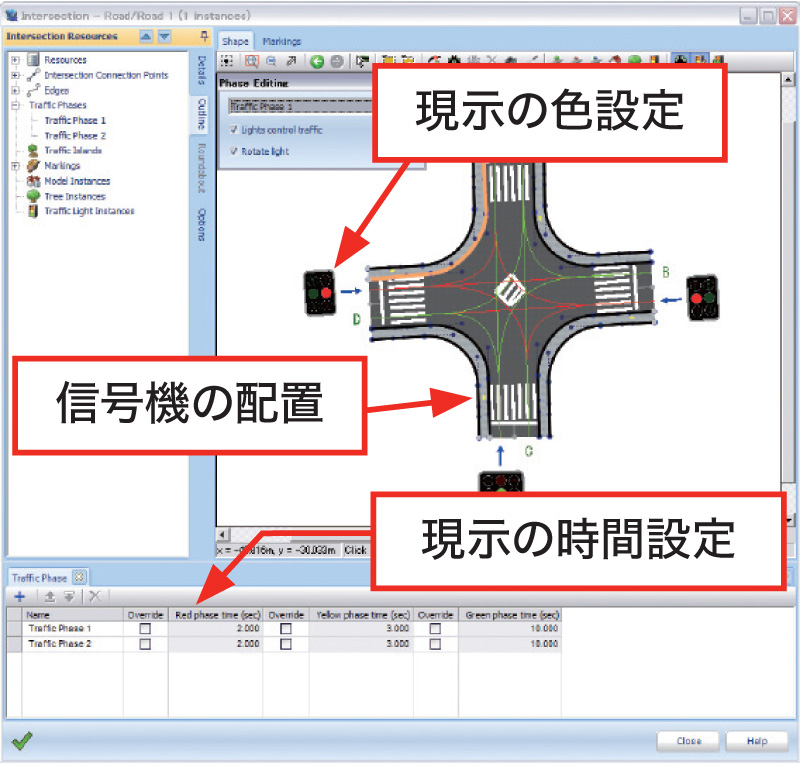This screenshot has width=800, height=765.
Task: Click the Traffic Islands icon
Action: coord(33,151)
